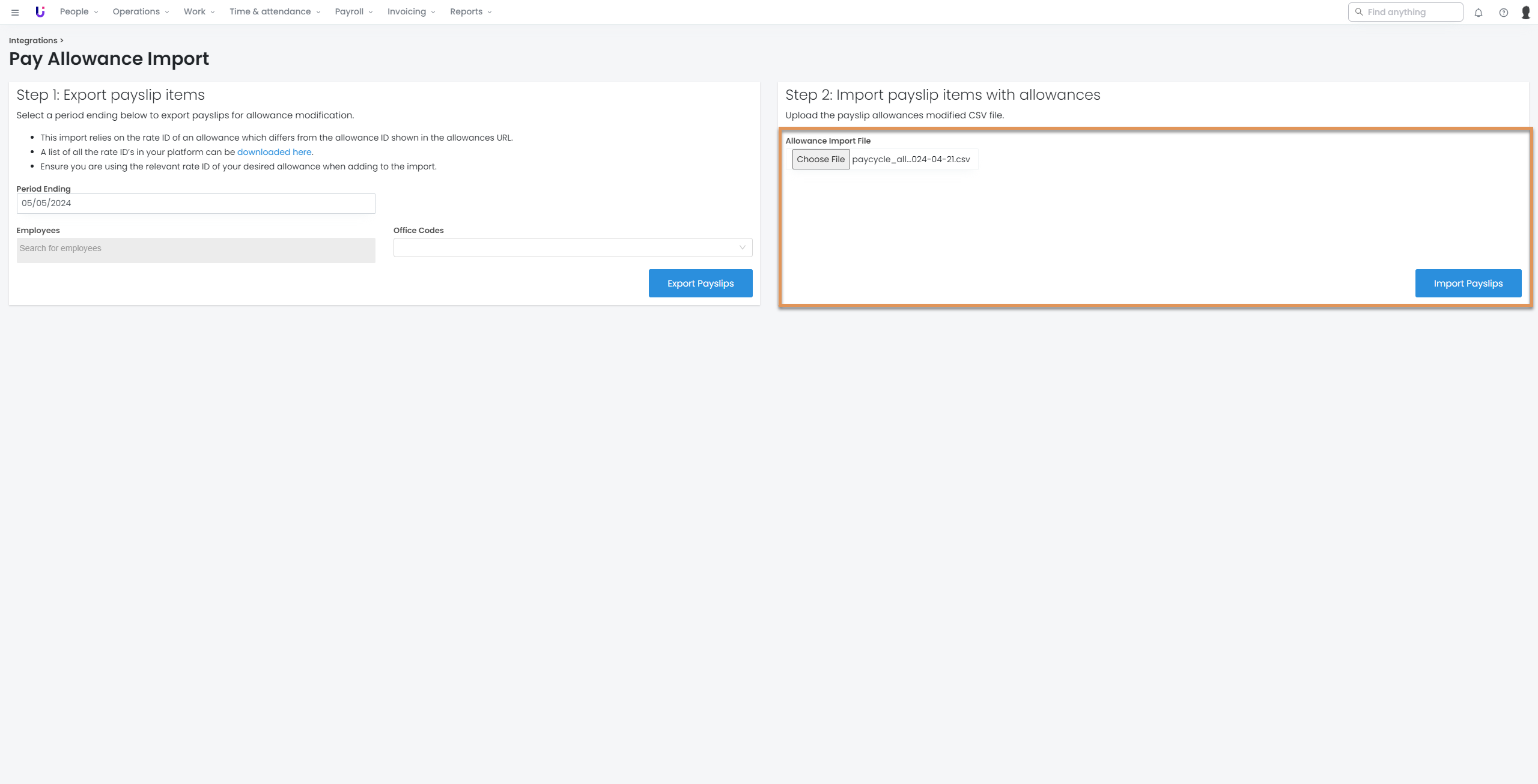Expand the People menu
Image resolution: width=1538 pixels, height=784 pixels.
click(79, 12)
